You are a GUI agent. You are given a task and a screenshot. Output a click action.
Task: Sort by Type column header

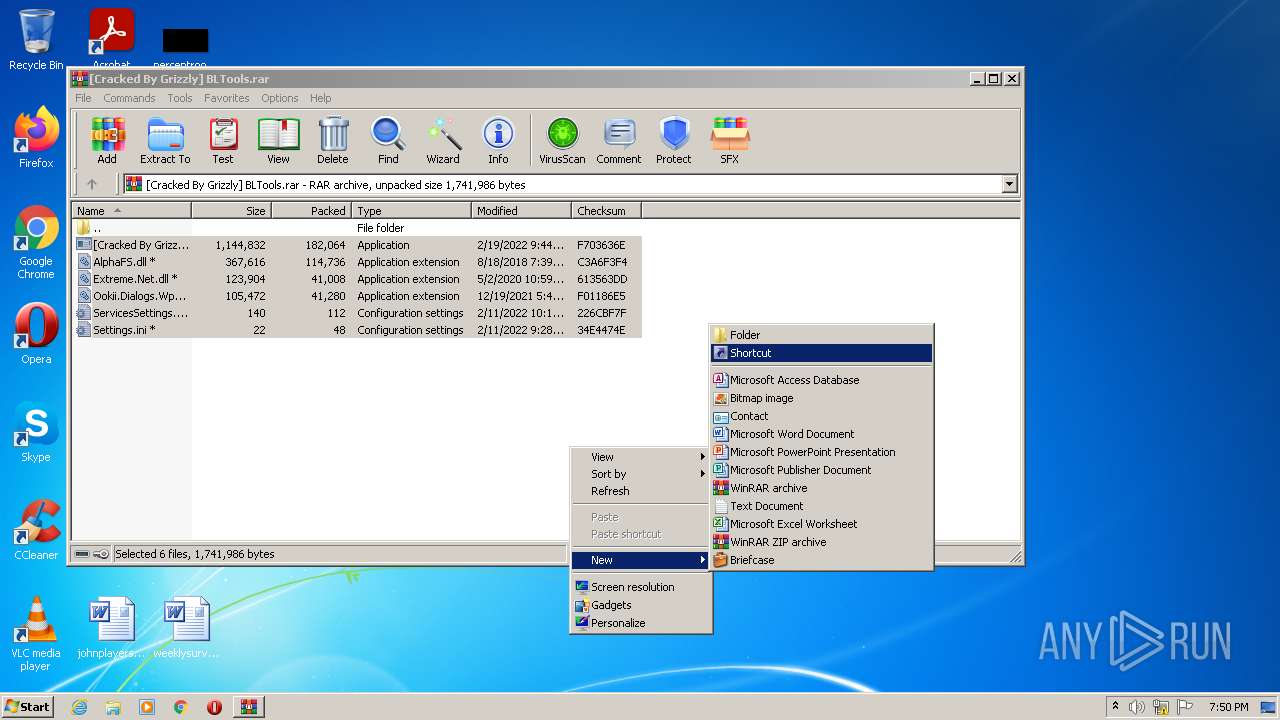click(x=411, y=211)
